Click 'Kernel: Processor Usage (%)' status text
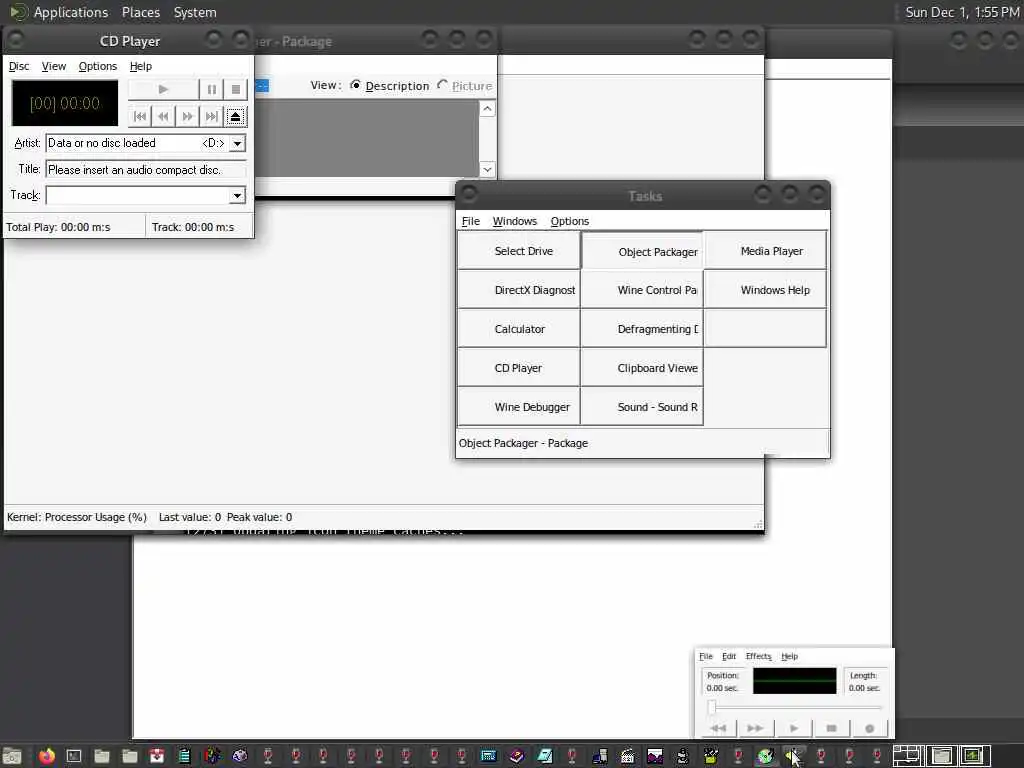 coord(76,517)
